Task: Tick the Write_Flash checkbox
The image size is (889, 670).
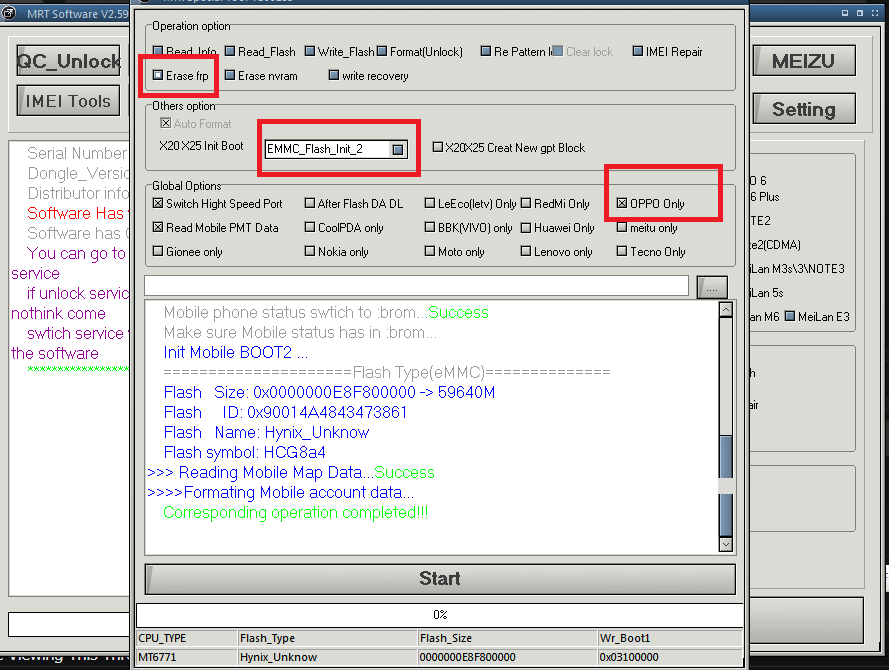Action: point(310,52)
